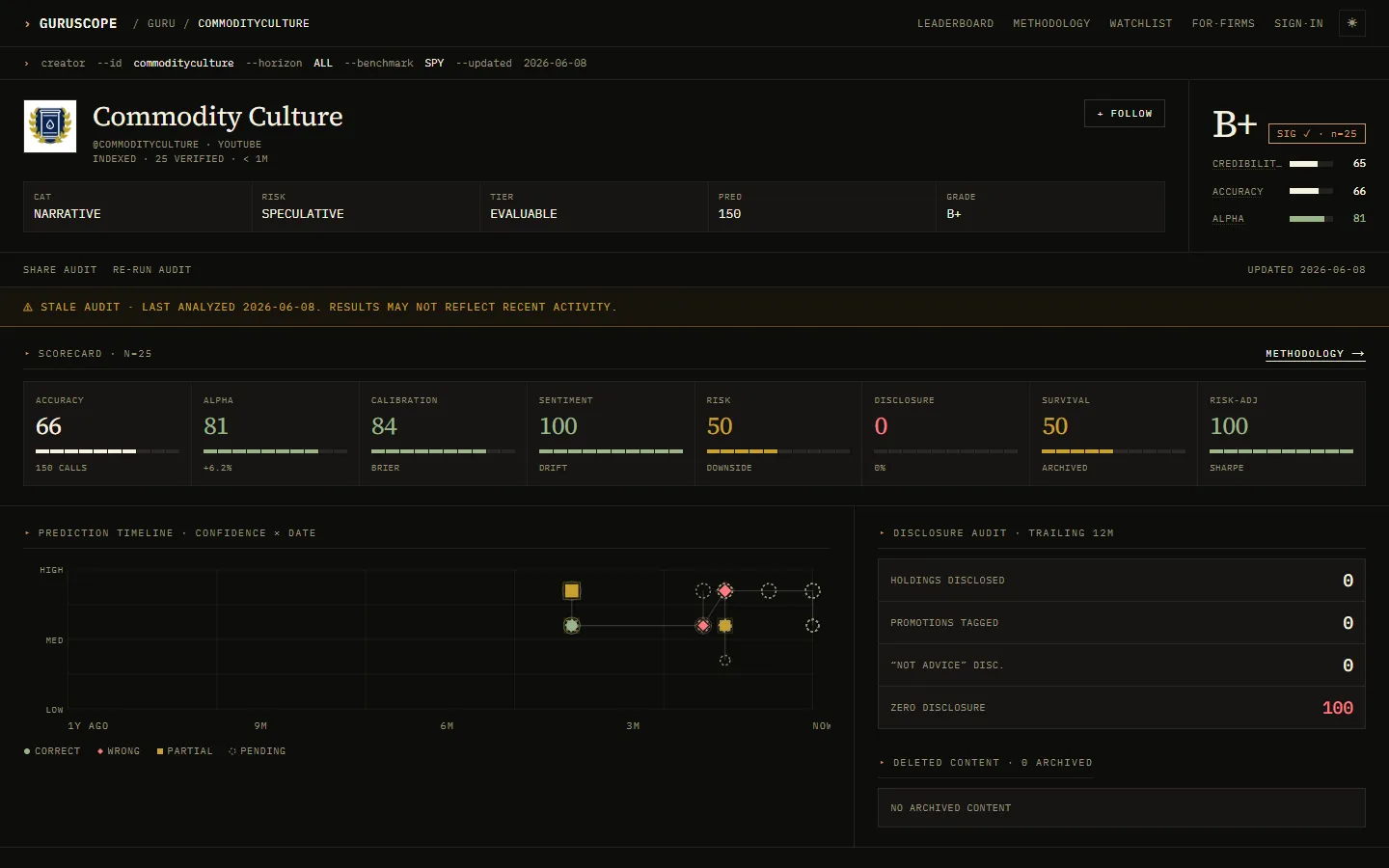Click the RISK SPECULATIVE cell
Screen dimensions: 1389x868
[x=366, y=206]
